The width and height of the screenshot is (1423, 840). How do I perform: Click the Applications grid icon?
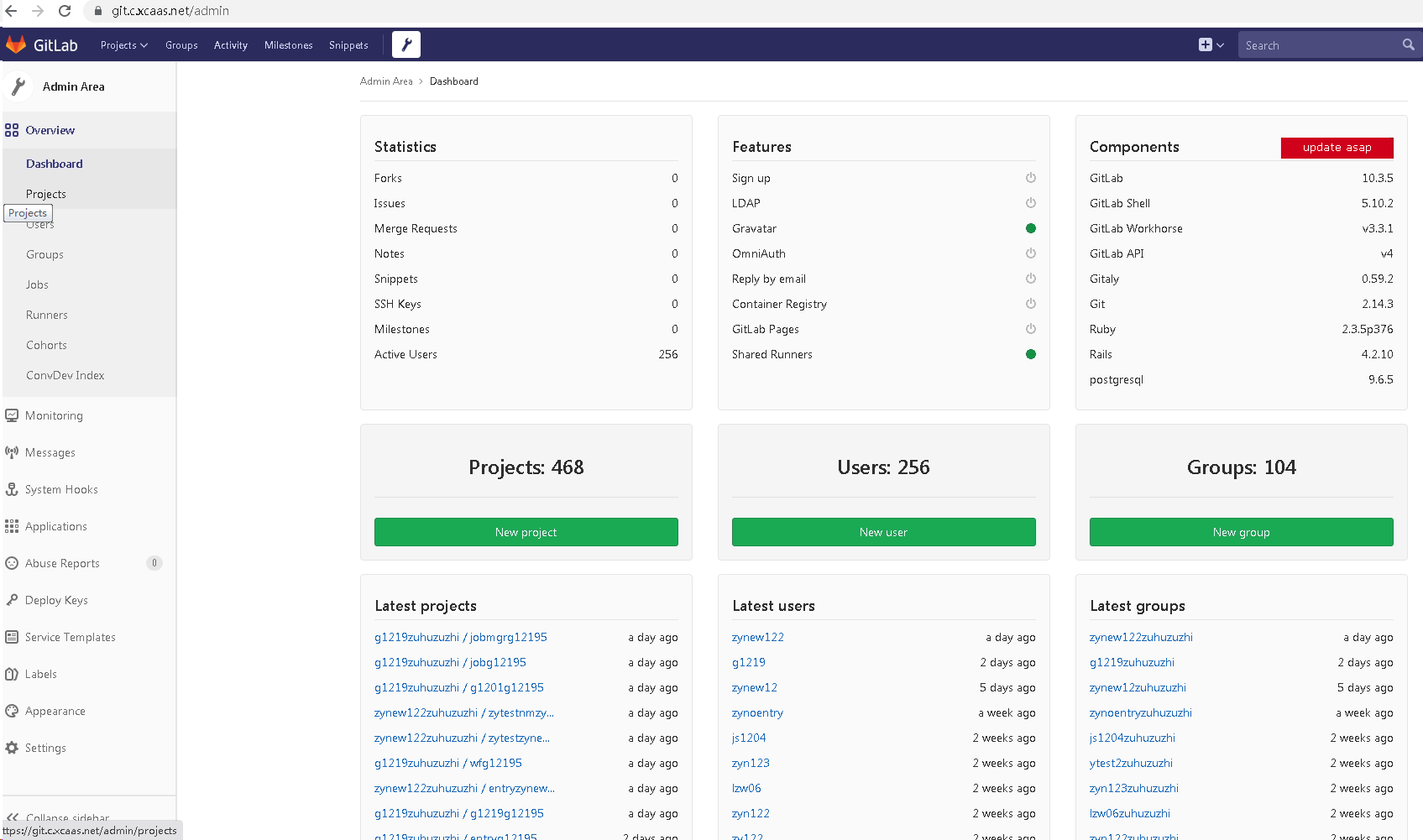click(x=12, y=526)
